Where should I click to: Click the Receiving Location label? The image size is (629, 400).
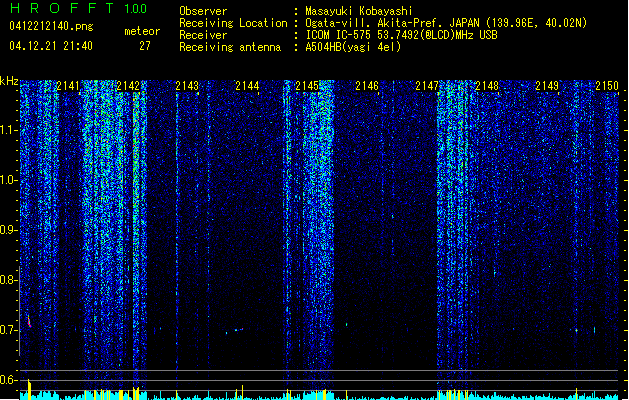point(233,23)
